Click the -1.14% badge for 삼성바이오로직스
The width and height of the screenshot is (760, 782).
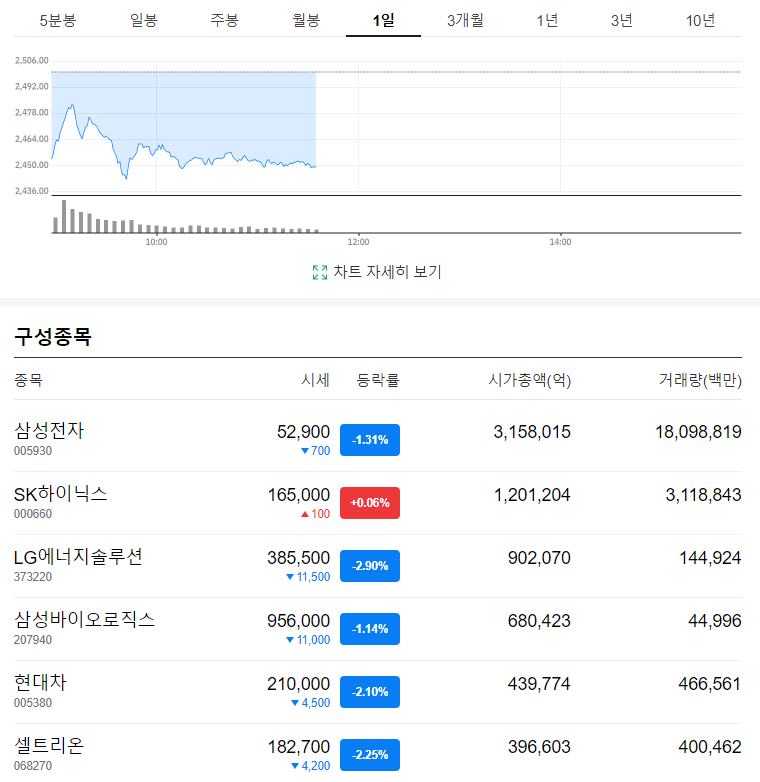(x=370, y=629)
